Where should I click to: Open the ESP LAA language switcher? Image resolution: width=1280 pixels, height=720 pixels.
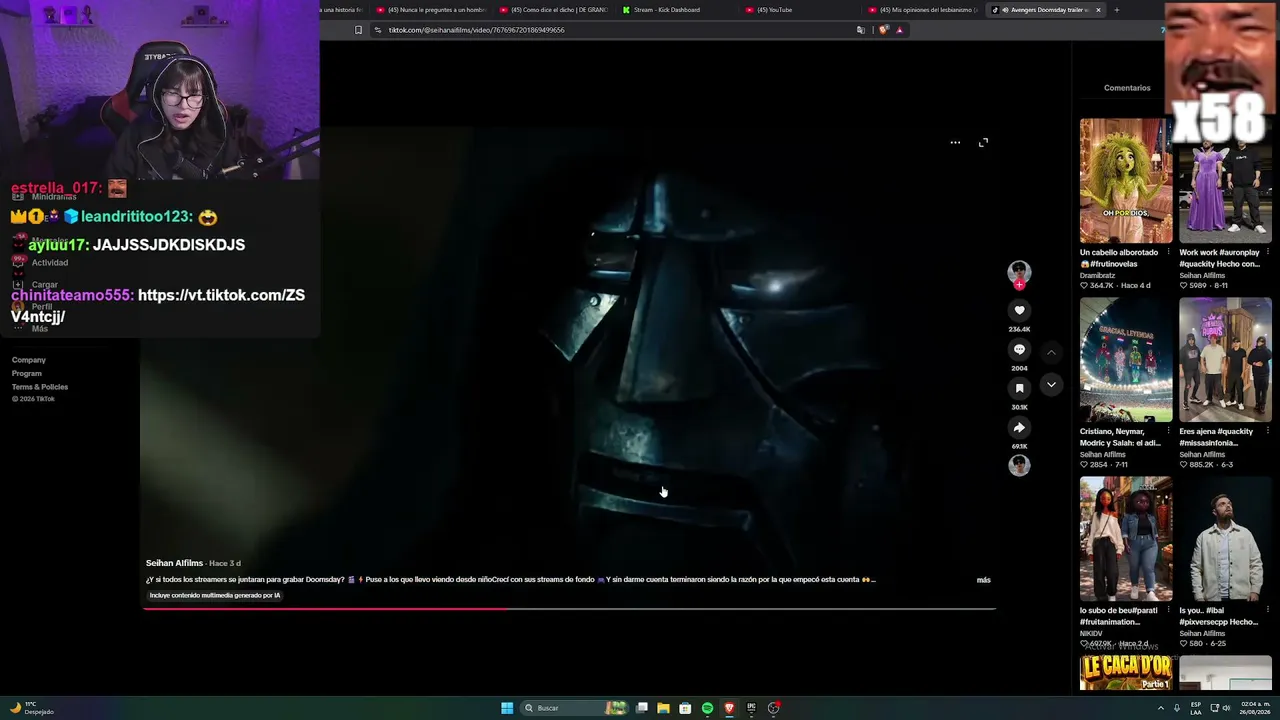(x=1196, y=708)
